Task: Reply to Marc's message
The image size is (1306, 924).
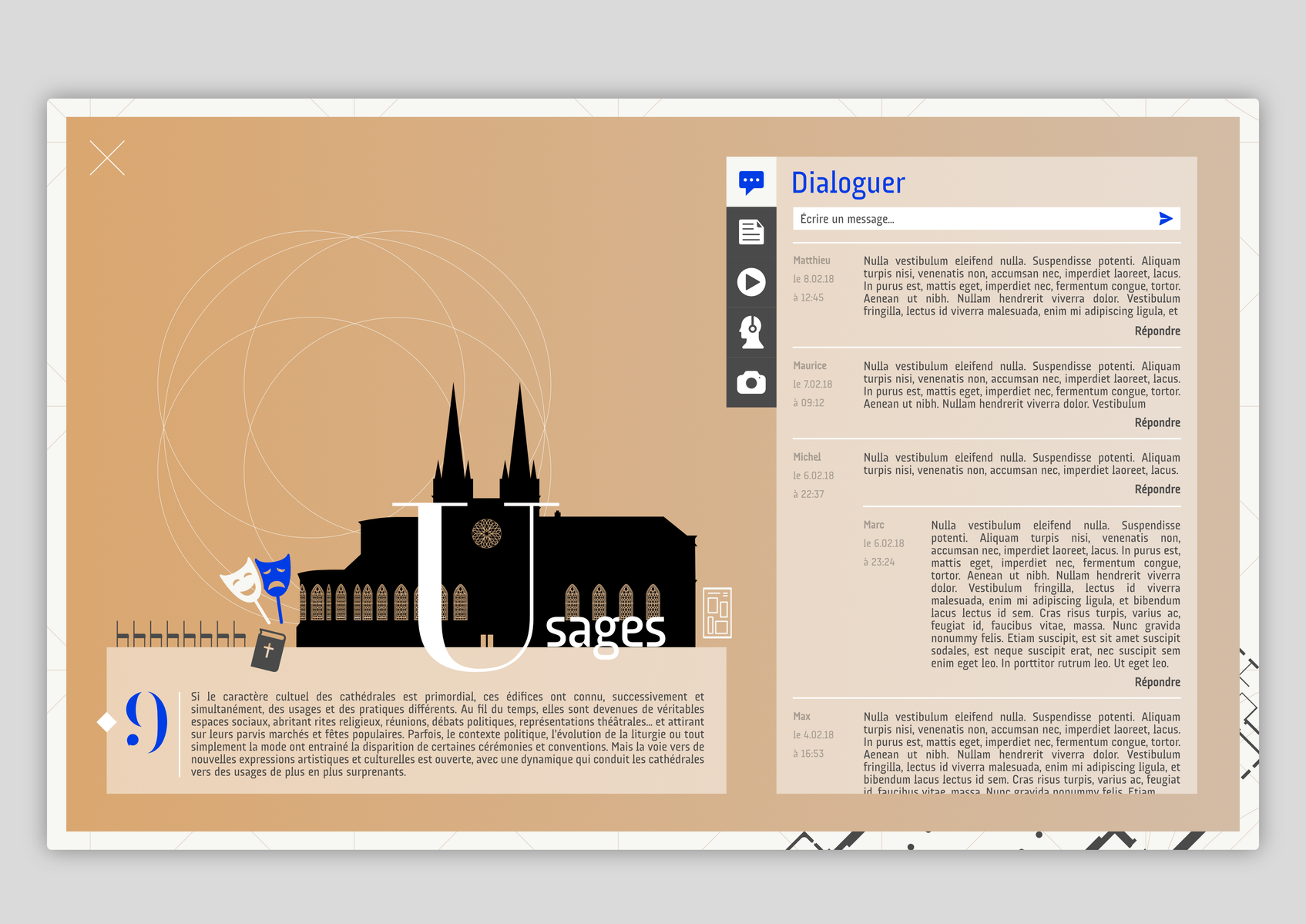Action: pyautogui.click(x=1157, y=682)
